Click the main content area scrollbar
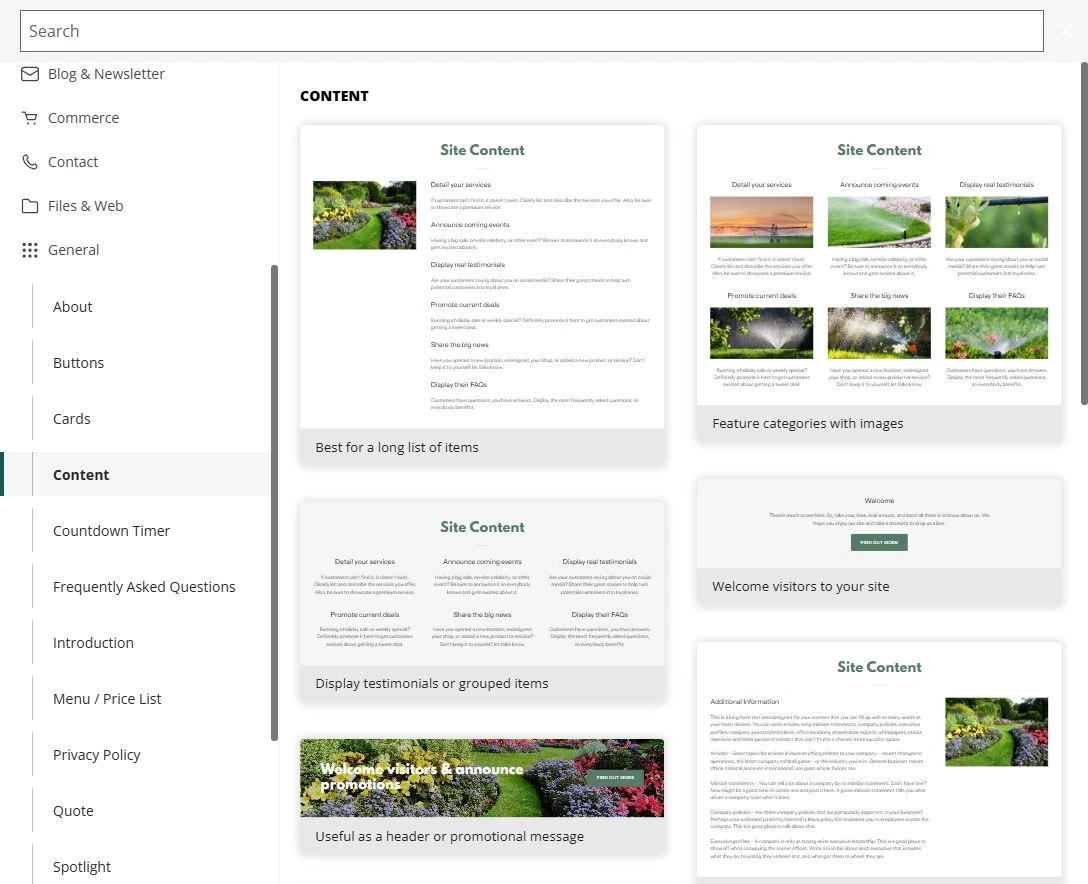This screenshot has width=1088, height=884. pos(1084,234)
